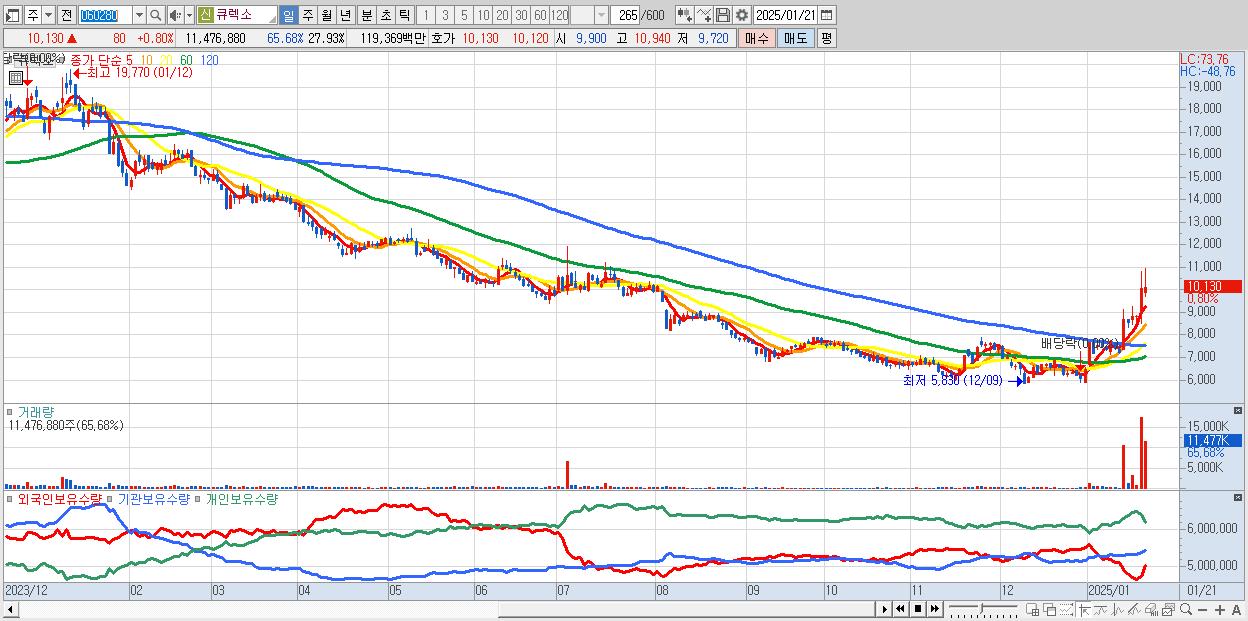Open the calendar picker beside the date field

(x=827, y=15)
